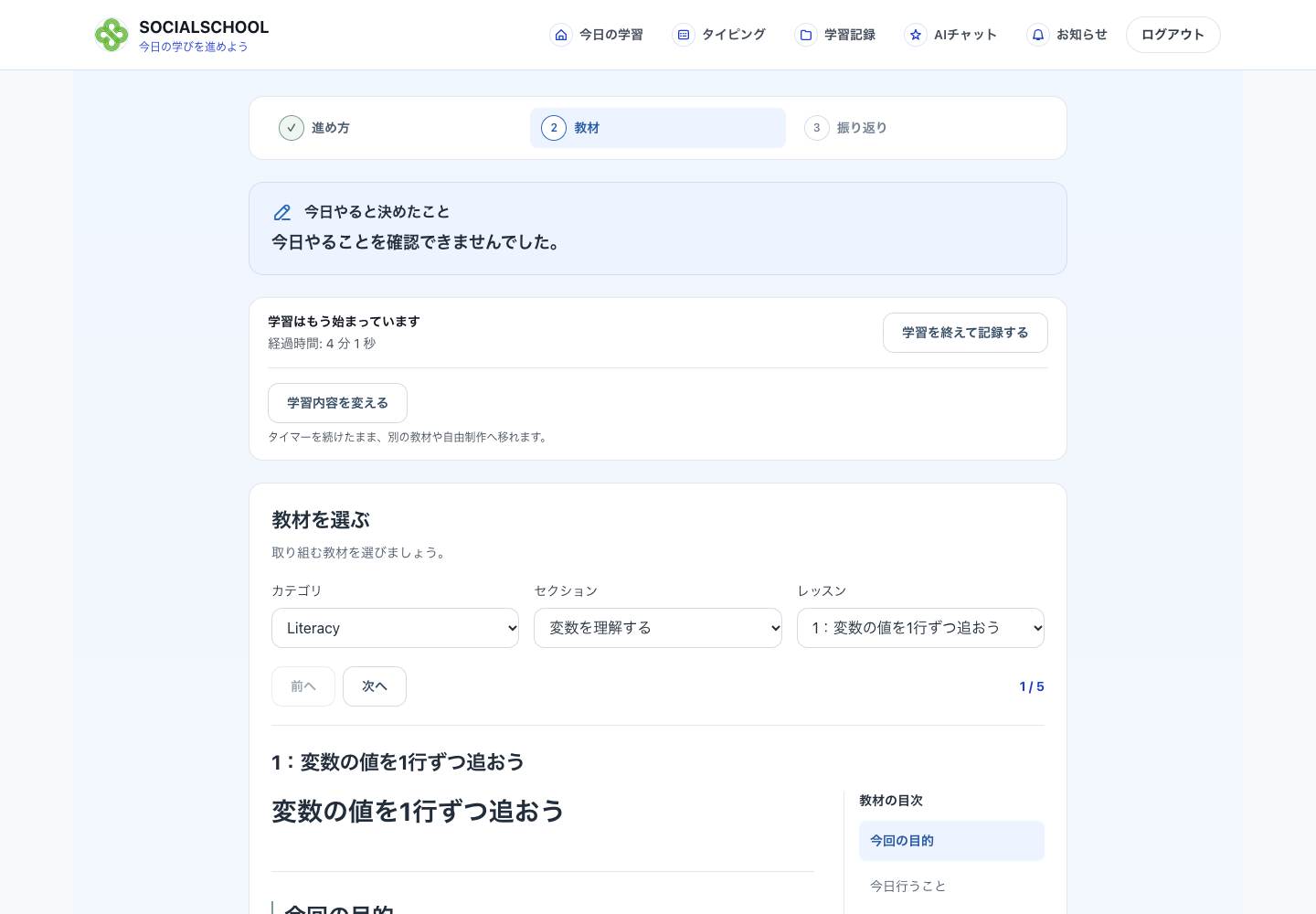This screenshot has height=914, width=1316.
Task: Click the SOCIALSCHOOL site title
Action: [x=204, y=27]
